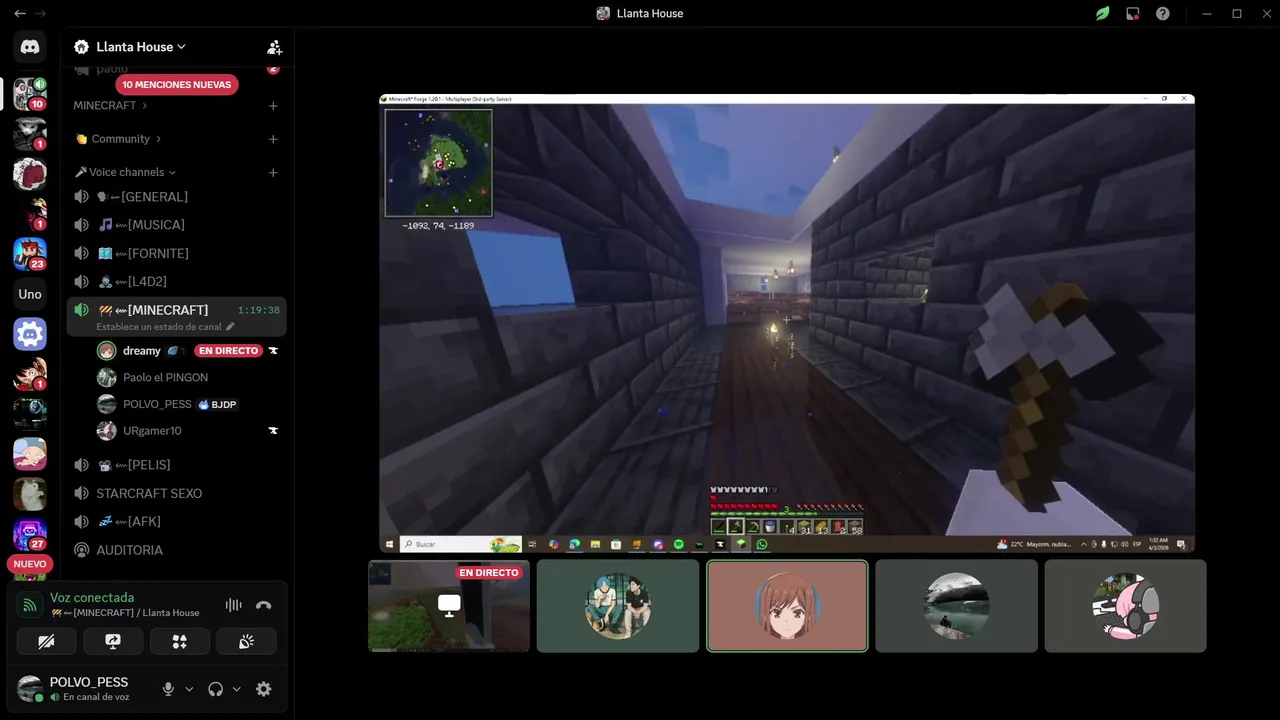Edit channel status pencil icon
This screenshot has width=1280, height=720.
coord(230,327)
